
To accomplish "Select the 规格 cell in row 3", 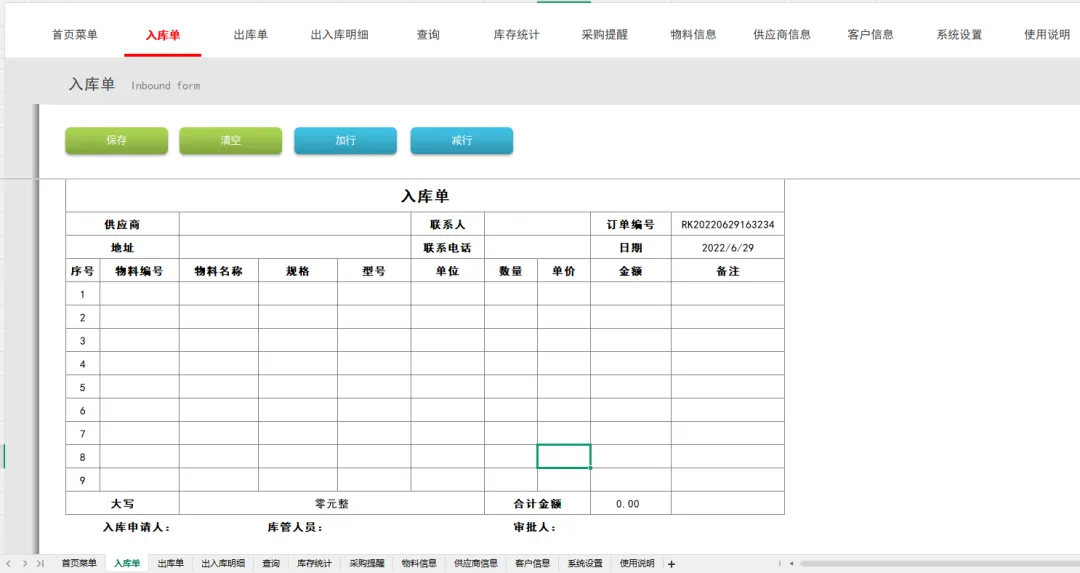I will pyautogui.click(x=298, y=341).
